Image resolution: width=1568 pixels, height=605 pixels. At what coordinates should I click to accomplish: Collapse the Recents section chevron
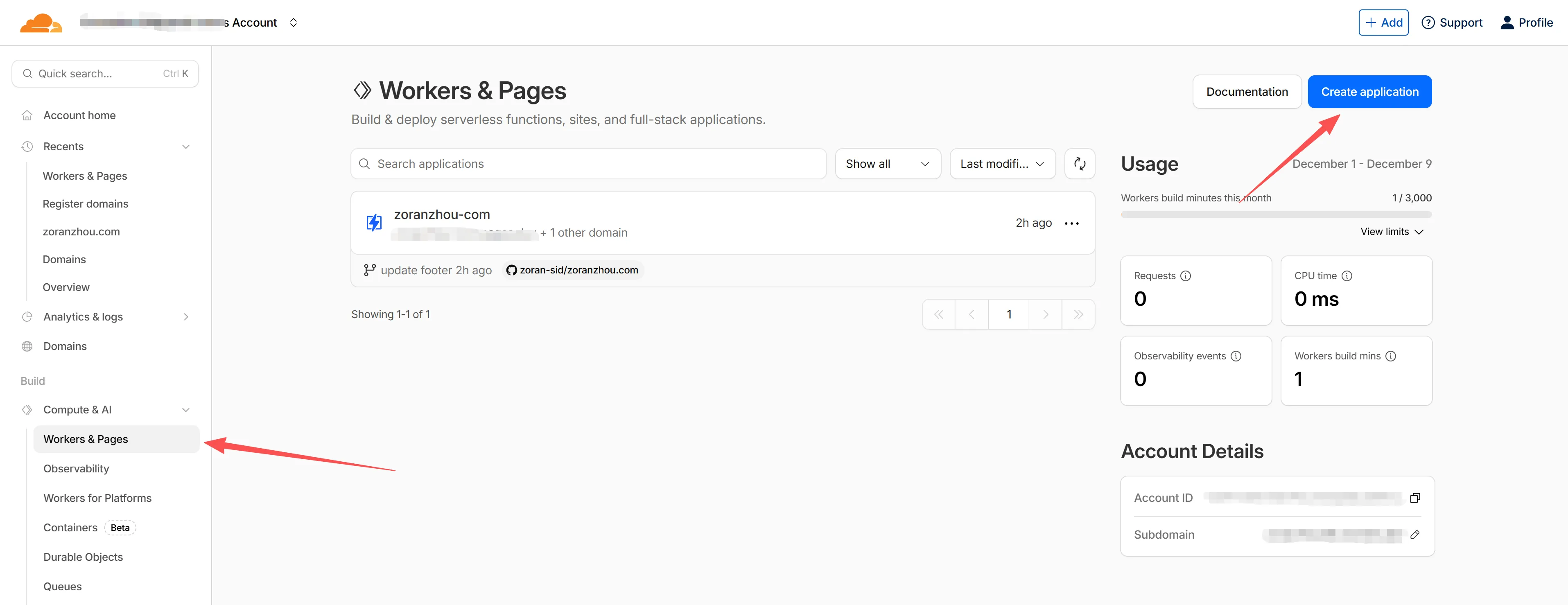pyautogui.click(x=185, y=147)
